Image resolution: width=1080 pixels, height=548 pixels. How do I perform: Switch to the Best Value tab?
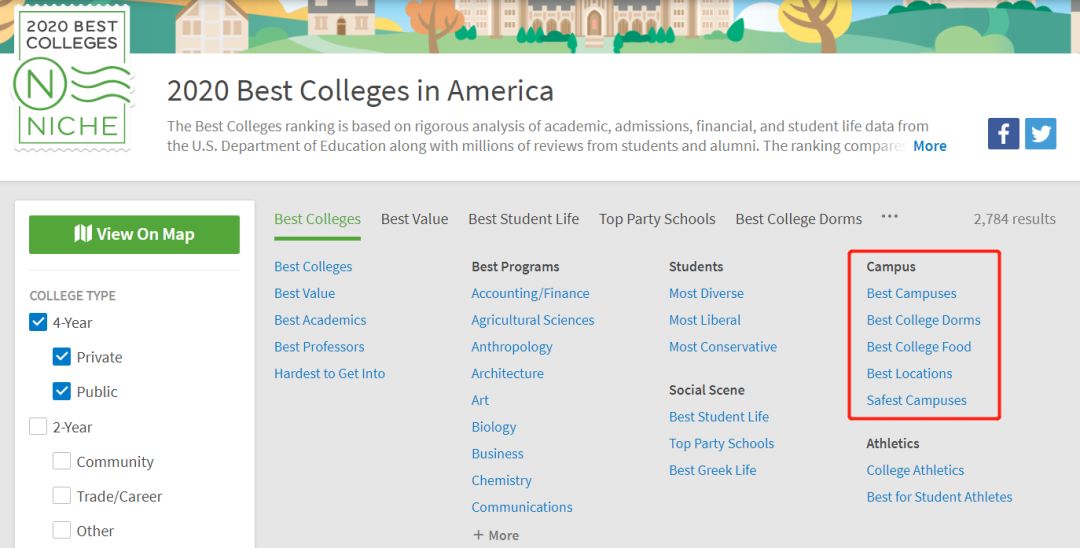pos(415,219)
